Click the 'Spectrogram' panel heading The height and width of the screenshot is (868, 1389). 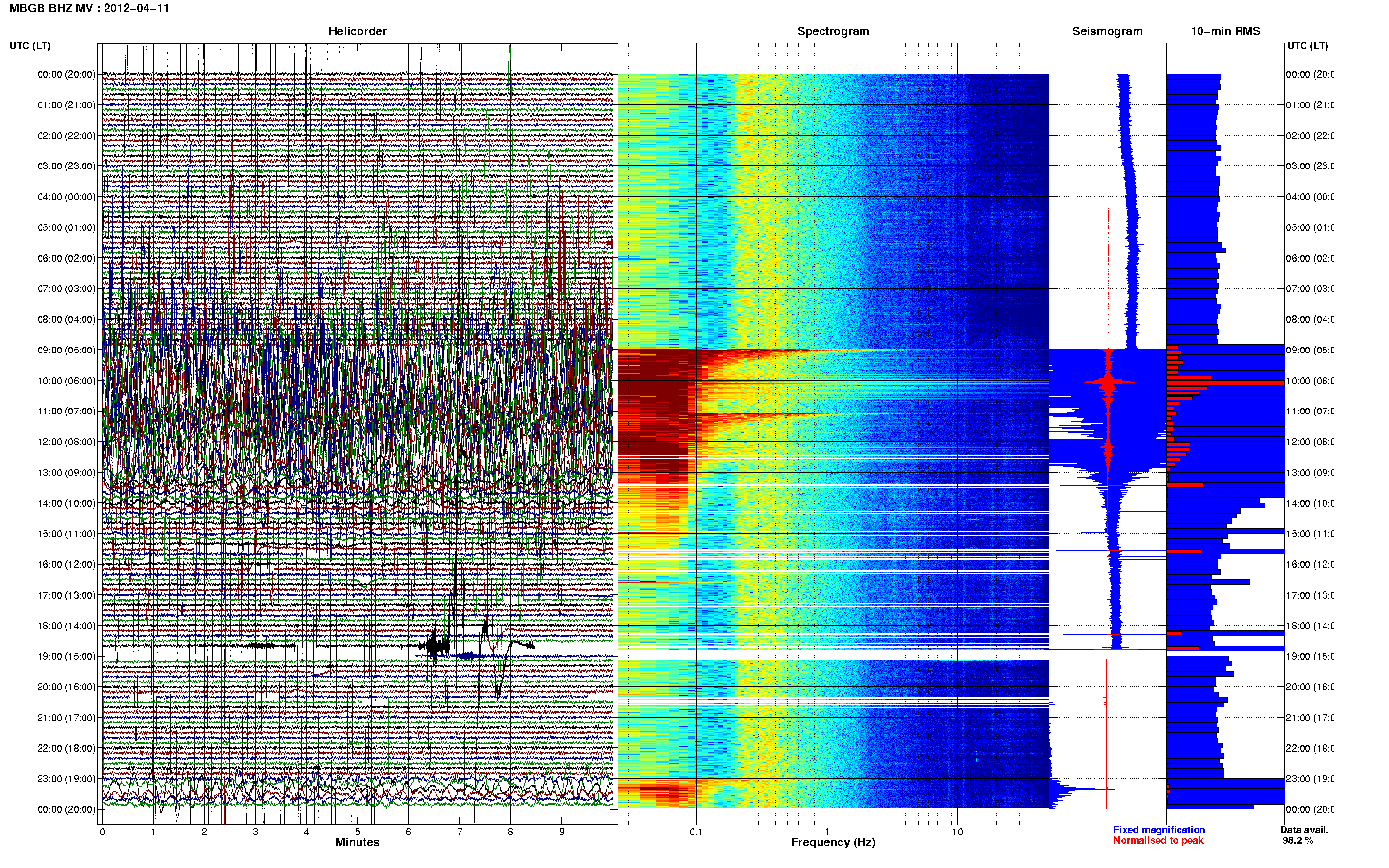833,32
